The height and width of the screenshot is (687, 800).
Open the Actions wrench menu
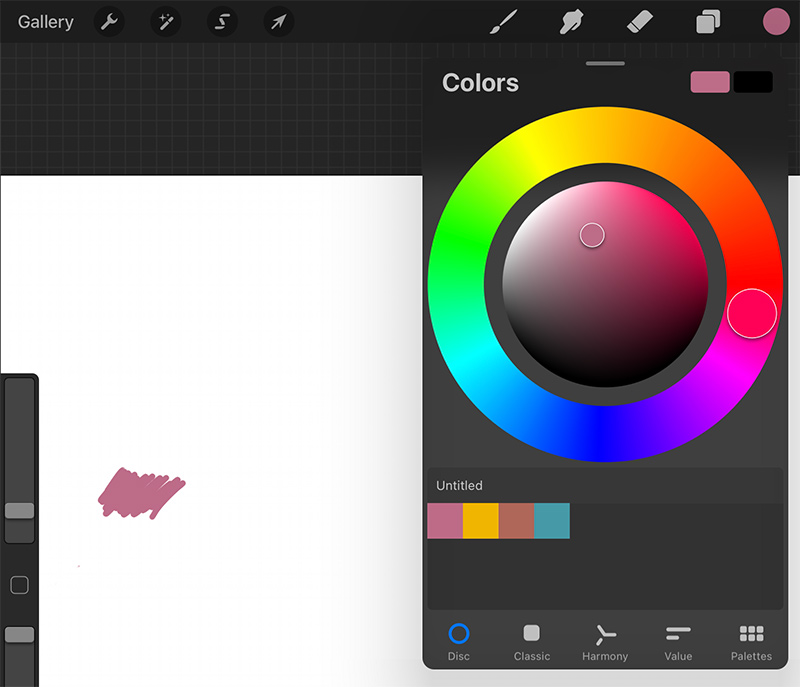pos(109,22)
